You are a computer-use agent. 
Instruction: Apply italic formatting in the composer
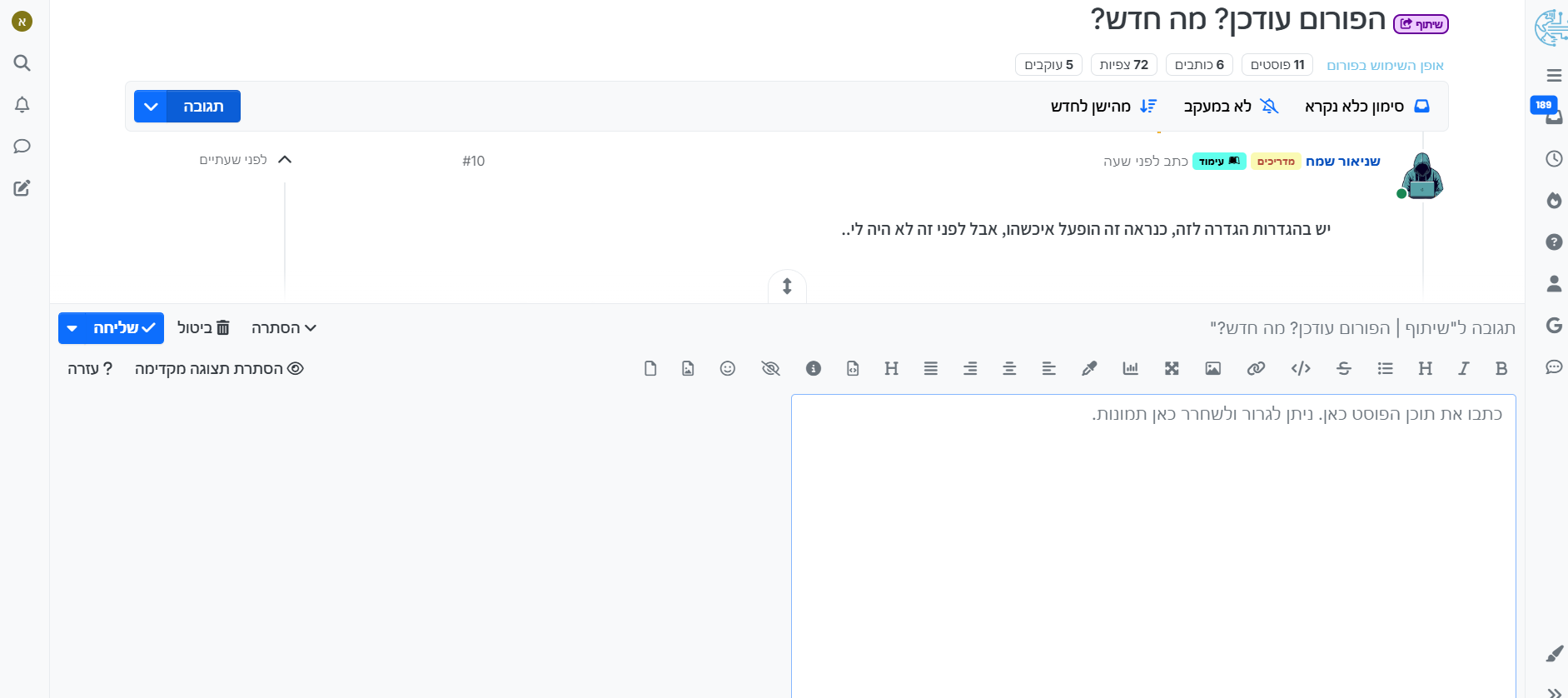1463,368
